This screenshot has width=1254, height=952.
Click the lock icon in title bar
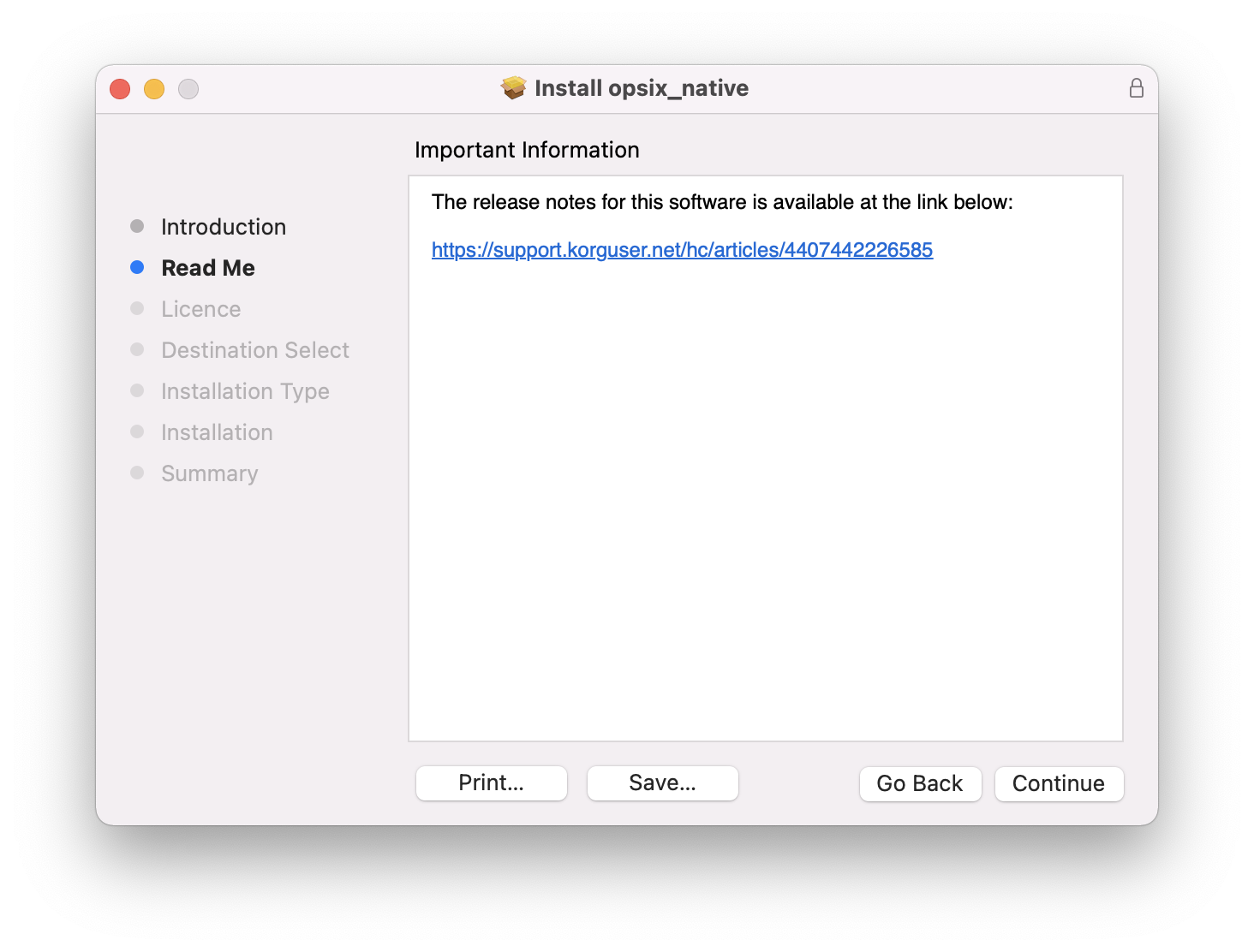point(1136,88)
